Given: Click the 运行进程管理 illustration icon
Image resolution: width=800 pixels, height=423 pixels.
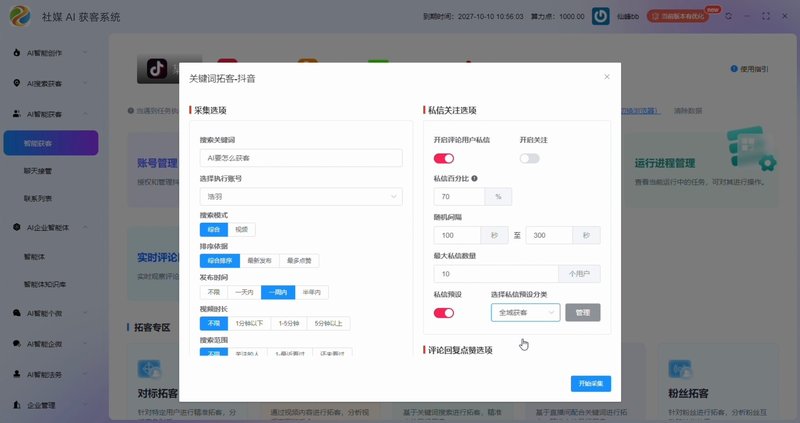Looking at the screenshot, I should [752, 148].
